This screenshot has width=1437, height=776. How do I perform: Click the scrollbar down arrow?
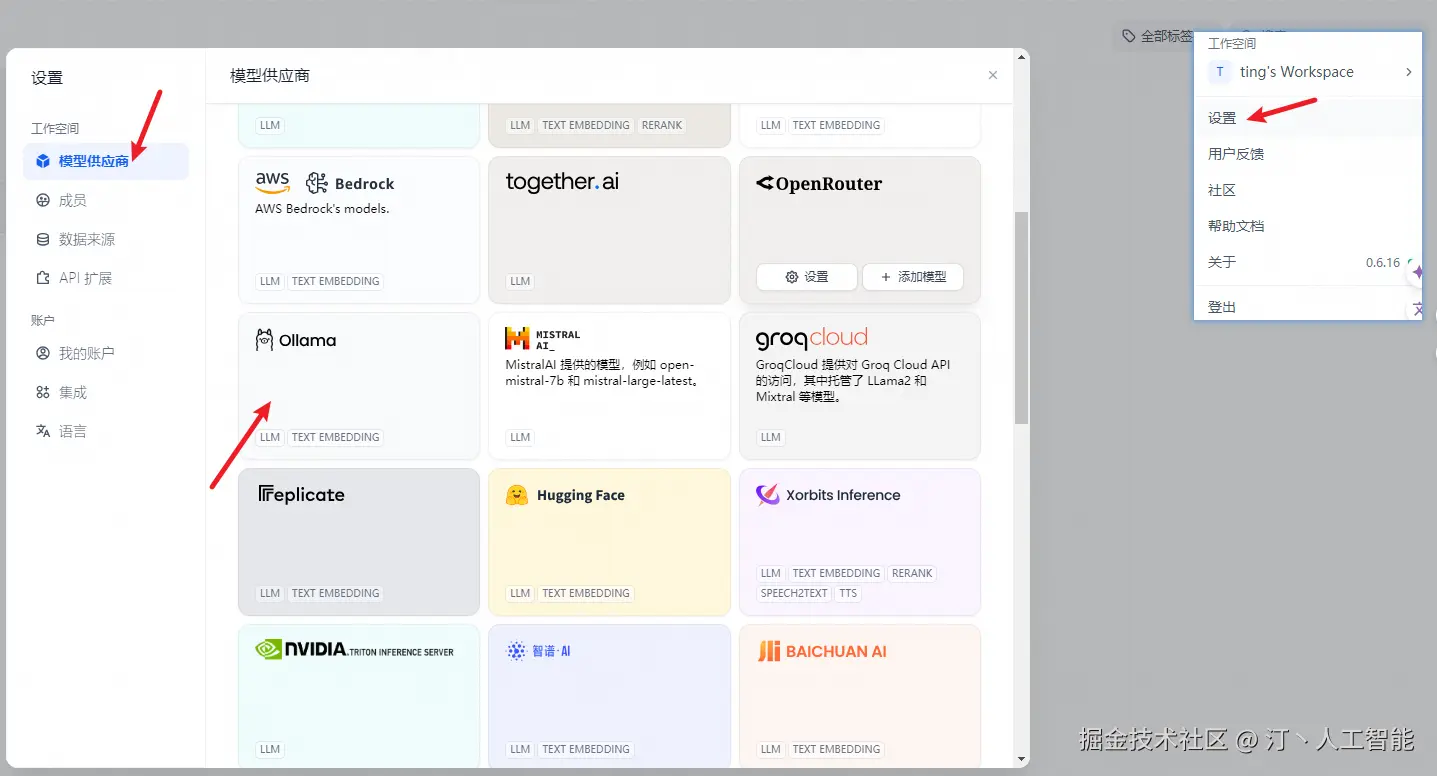[x=1021, y=760]
